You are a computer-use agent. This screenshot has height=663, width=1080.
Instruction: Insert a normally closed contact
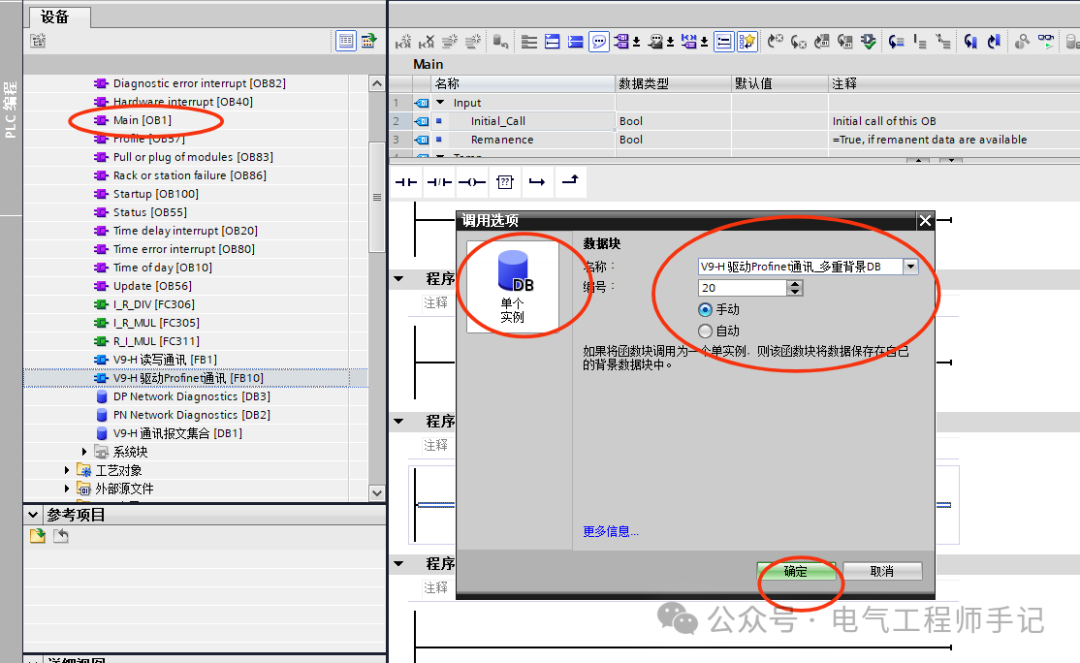(x=439, y=182)
